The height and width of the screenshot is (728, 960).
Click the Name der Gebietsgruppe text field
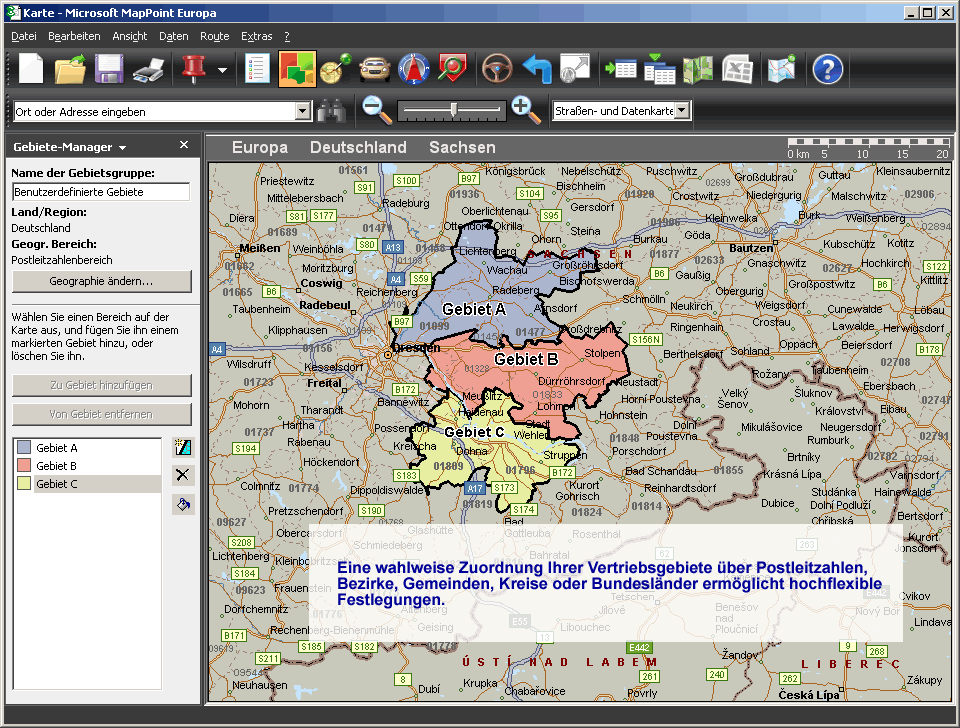101,192
